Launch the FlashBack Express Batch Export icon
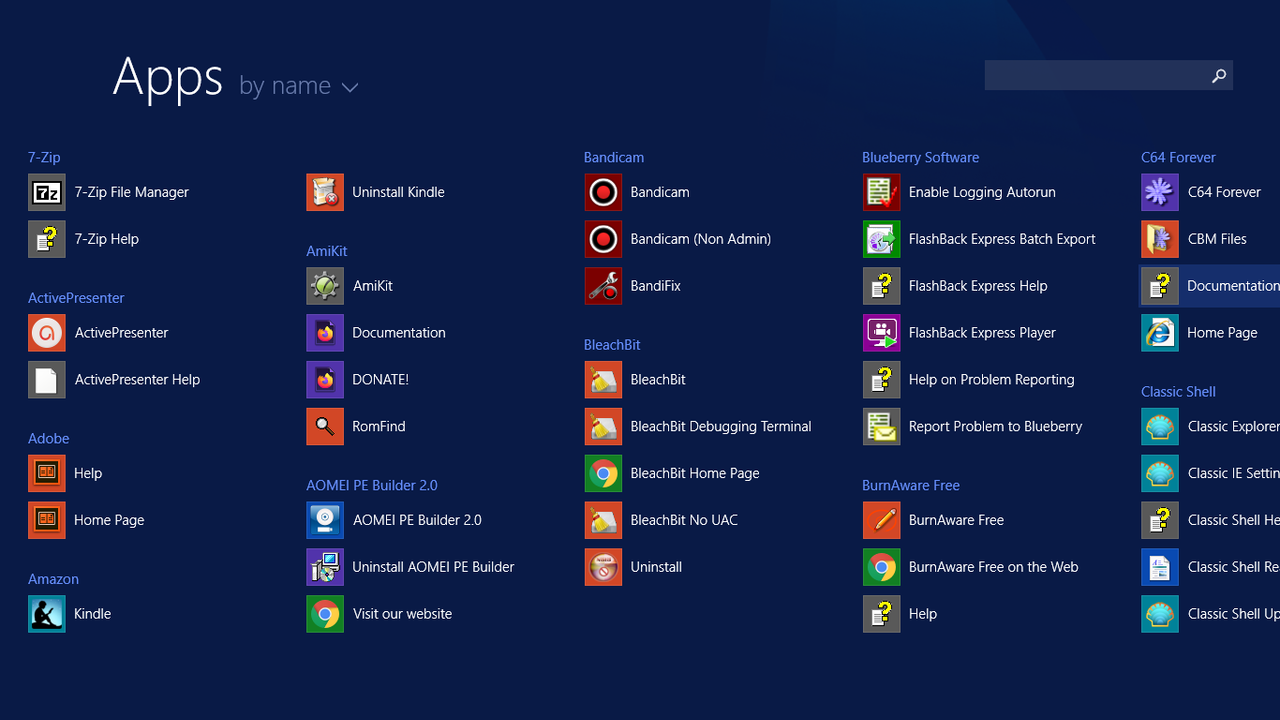This screenshot has width=1280, height=720. pos(881,239)
